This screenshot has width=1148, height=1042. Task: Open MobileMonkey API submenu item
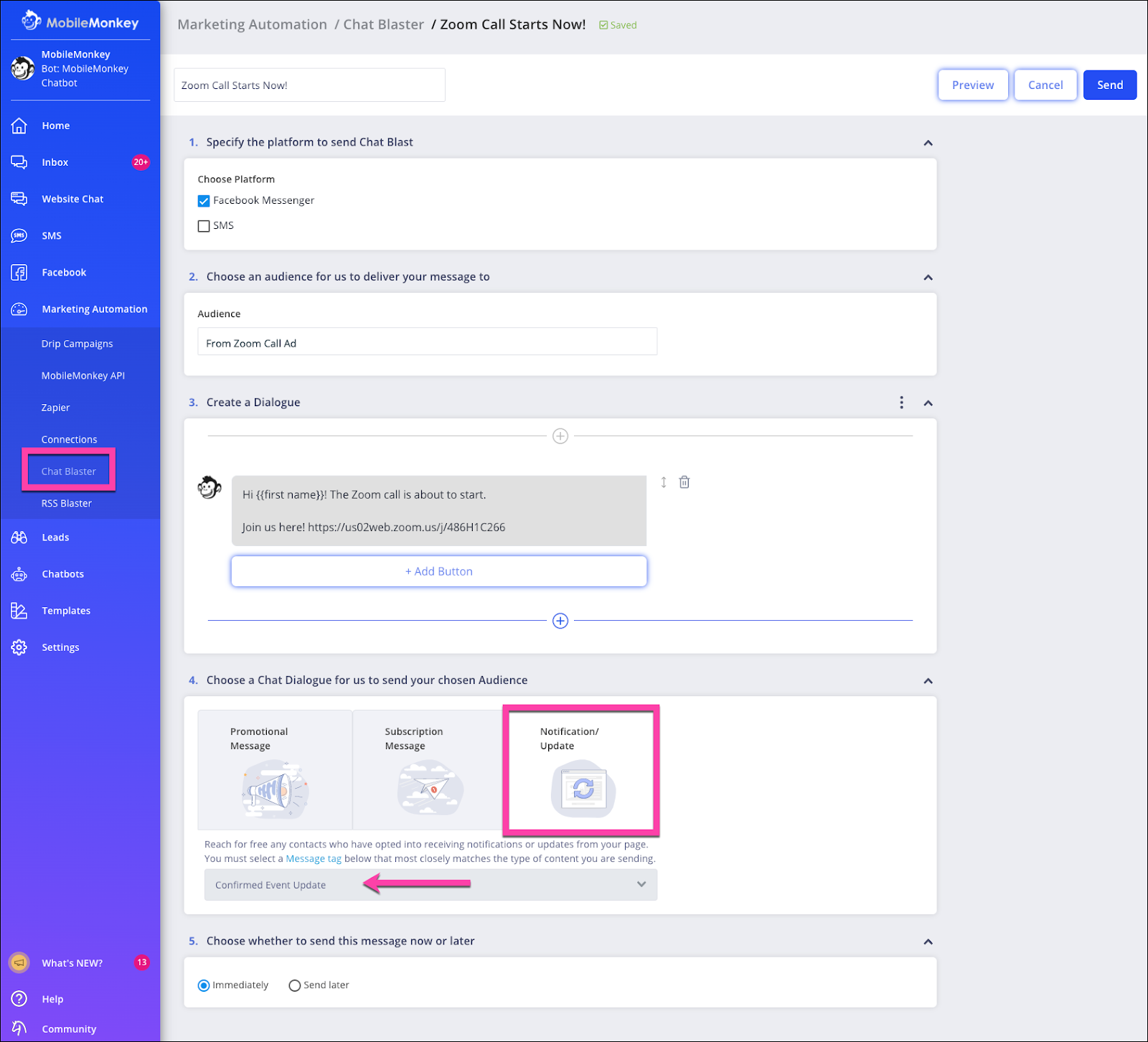pyautogui.click(x=83, y=375)
